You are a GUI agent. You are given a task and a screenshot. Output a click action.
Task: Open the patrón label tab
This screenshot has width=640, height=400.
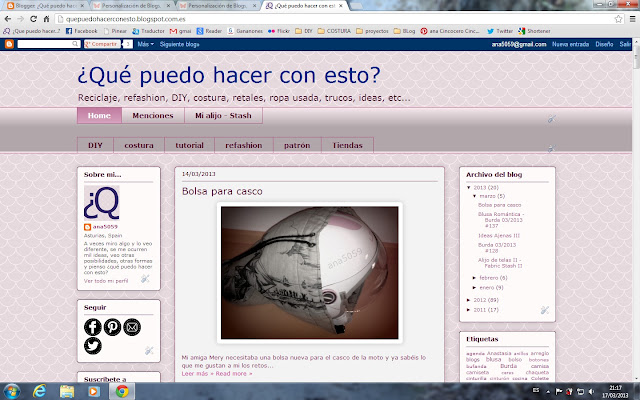(x=297, y=145)
